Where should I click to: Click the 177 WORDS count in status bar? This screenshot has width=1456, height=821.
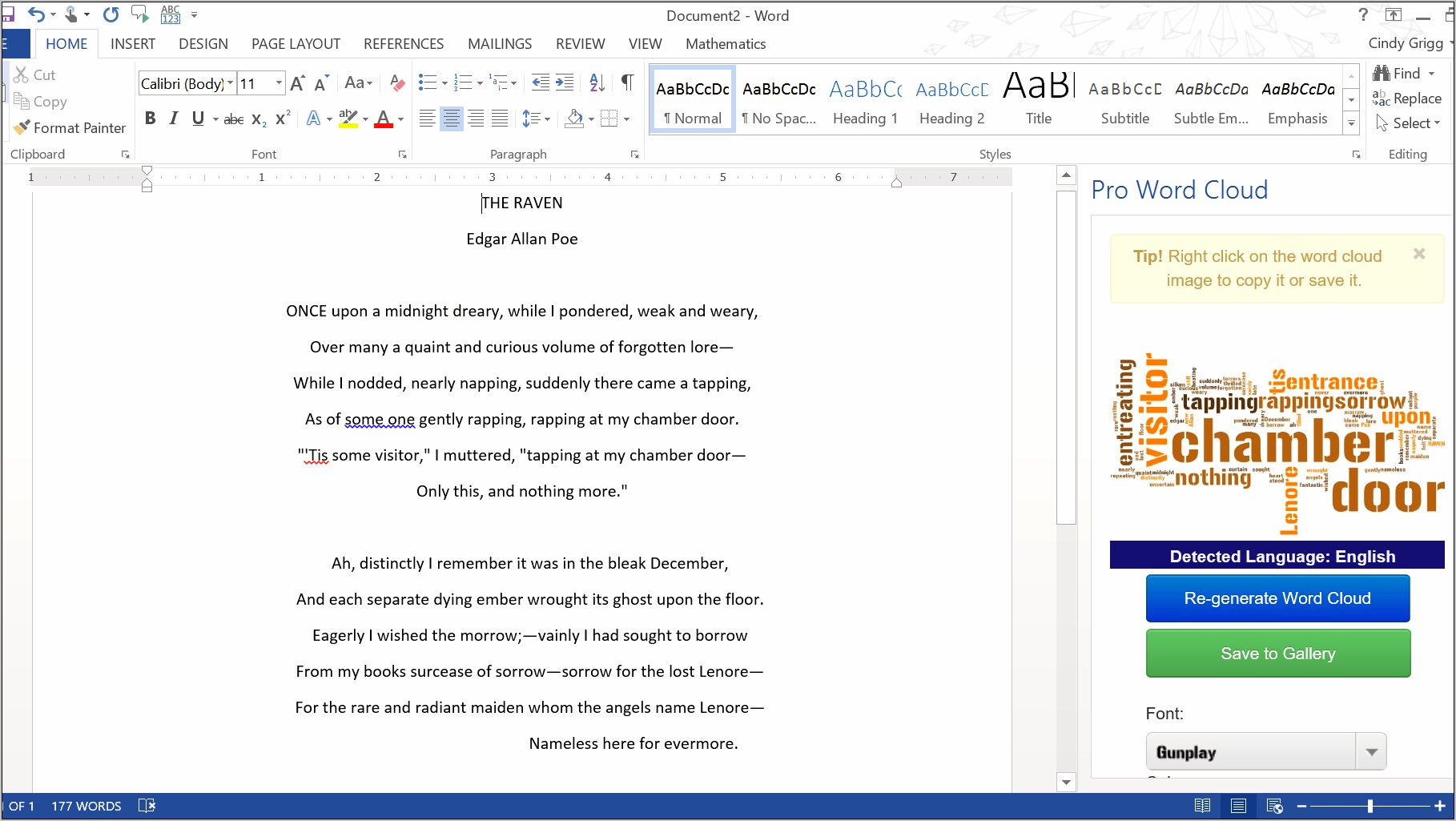86,806
